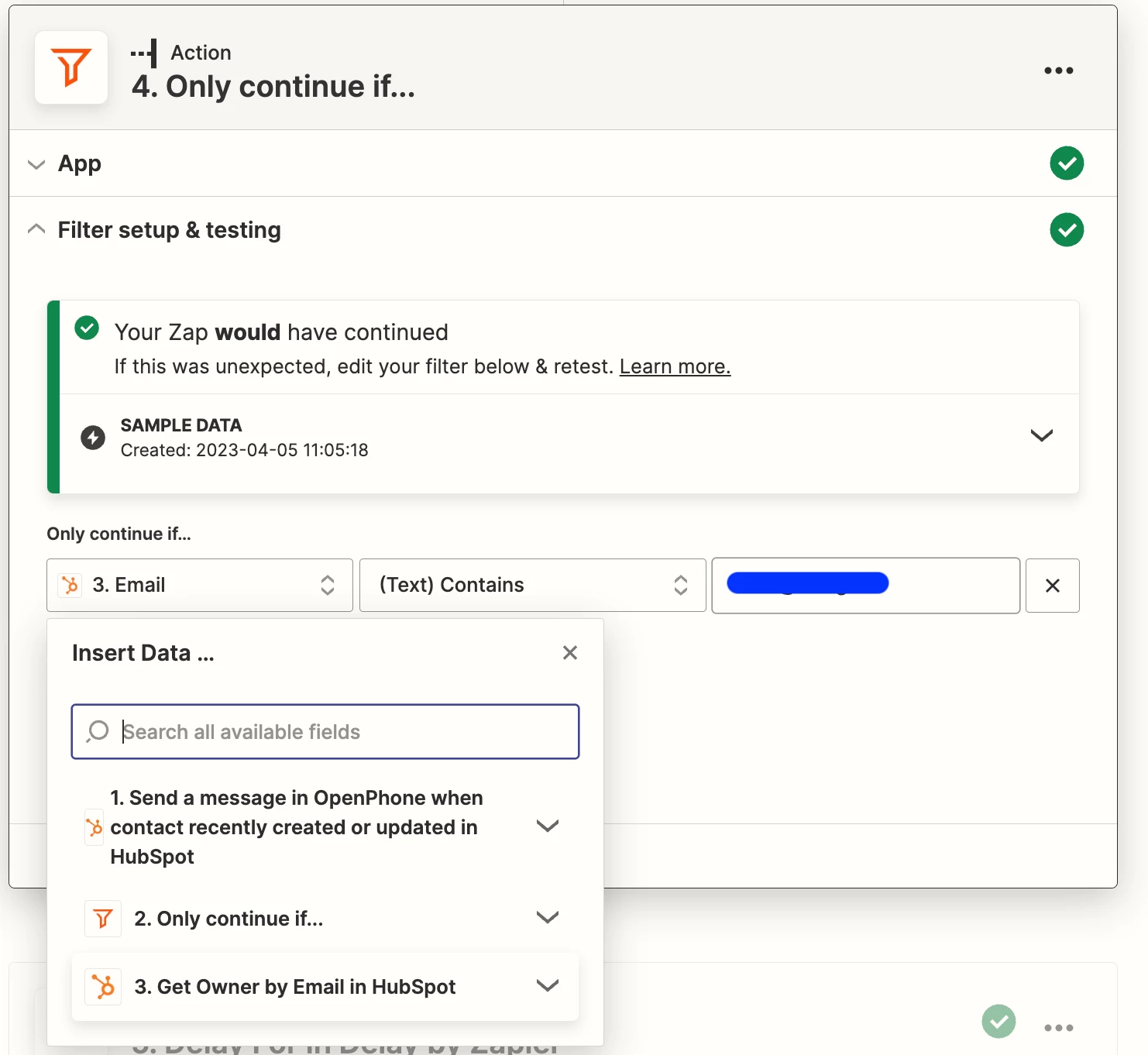Click the lightning bolt icon next to SAMPLE DATA

93,438
